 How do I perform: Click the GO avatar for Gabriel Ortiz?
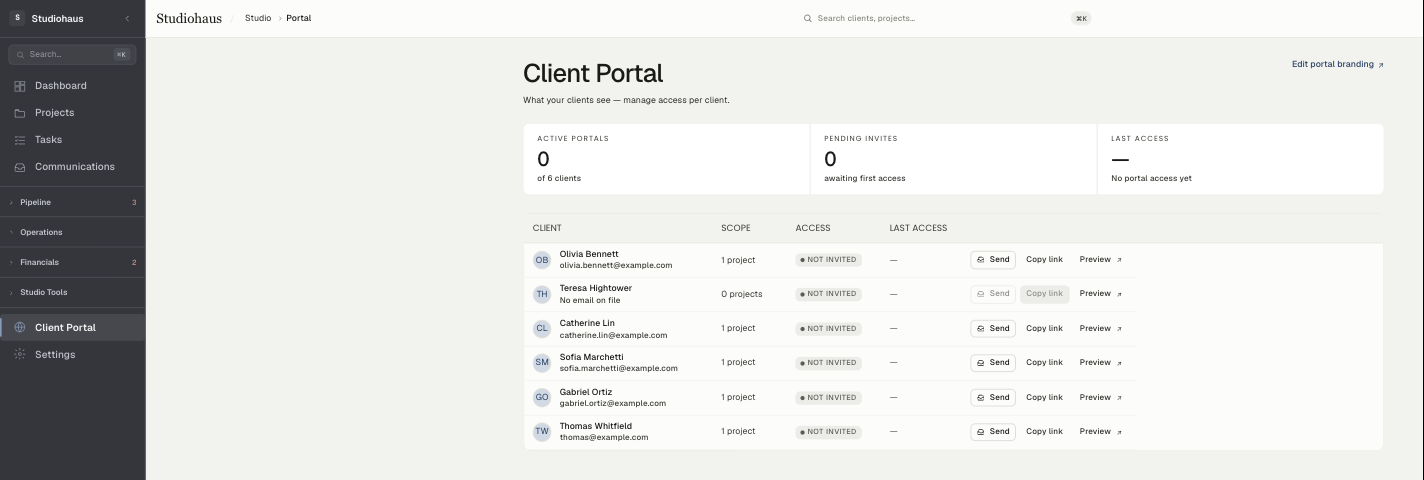point(542,397)
